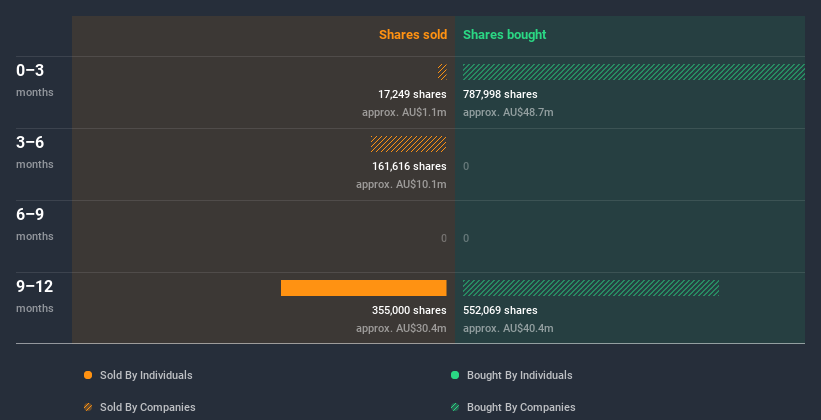The height and width of the screenshot is (420, 821).
Task: Click the Shares sold column header
Action: [x=413, y=35]
